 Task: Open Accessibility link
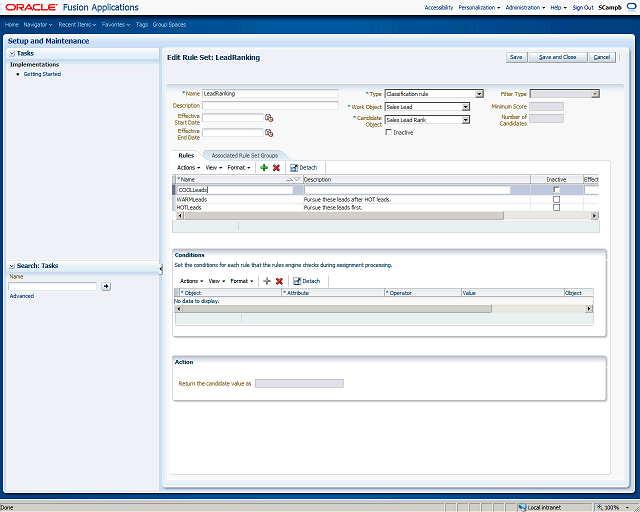click(439, 7)
